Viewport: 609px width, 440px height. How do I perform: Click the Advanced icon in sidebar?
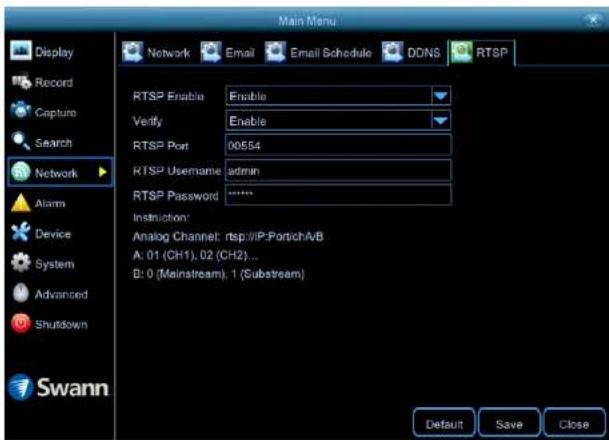(21, 293)
